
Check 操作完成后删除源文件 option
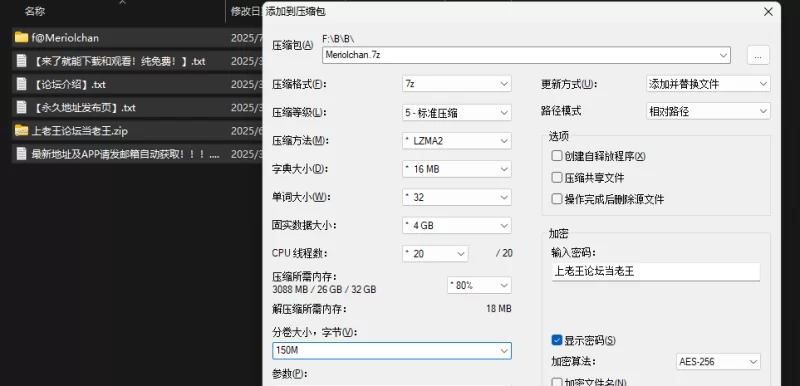click(x=557, y=199)
